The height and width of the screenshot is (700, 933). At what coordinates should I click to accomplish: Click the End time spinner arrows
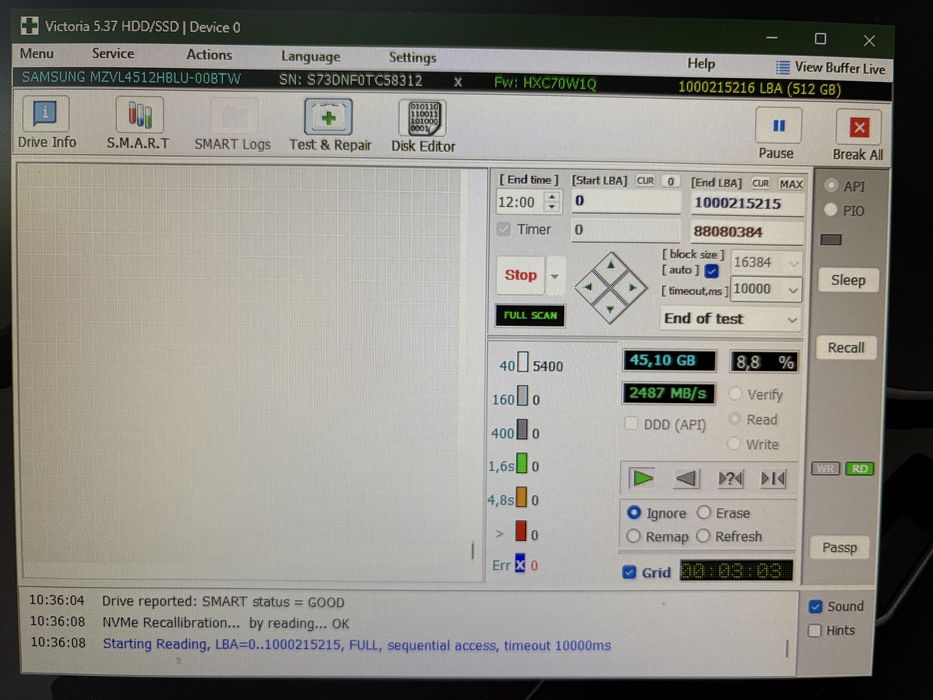click(552, 202)
